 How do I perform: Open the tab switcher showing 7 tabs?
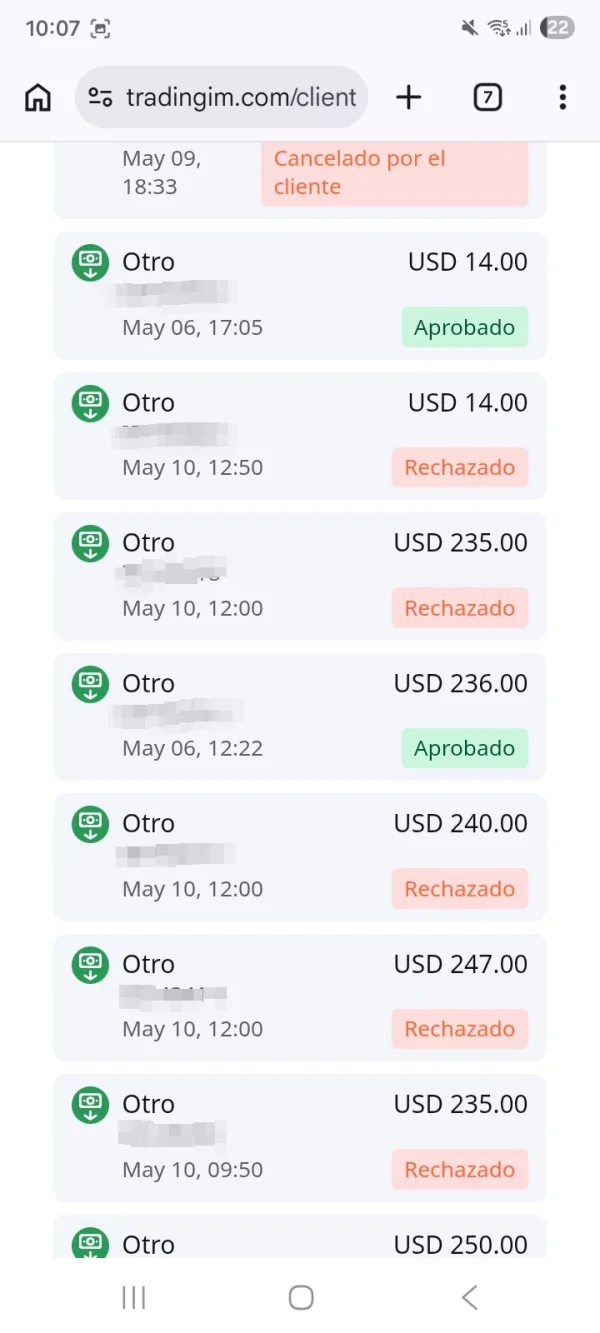tap(487, 97)
